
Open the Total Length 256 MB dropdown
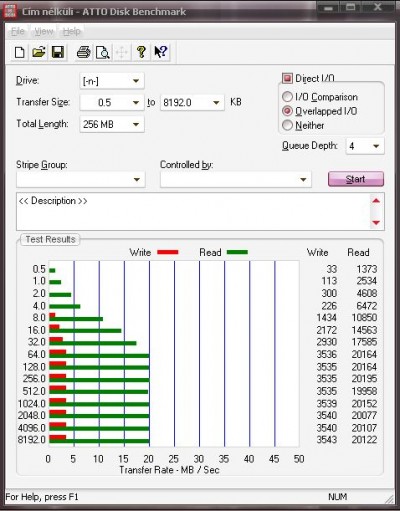112,124
